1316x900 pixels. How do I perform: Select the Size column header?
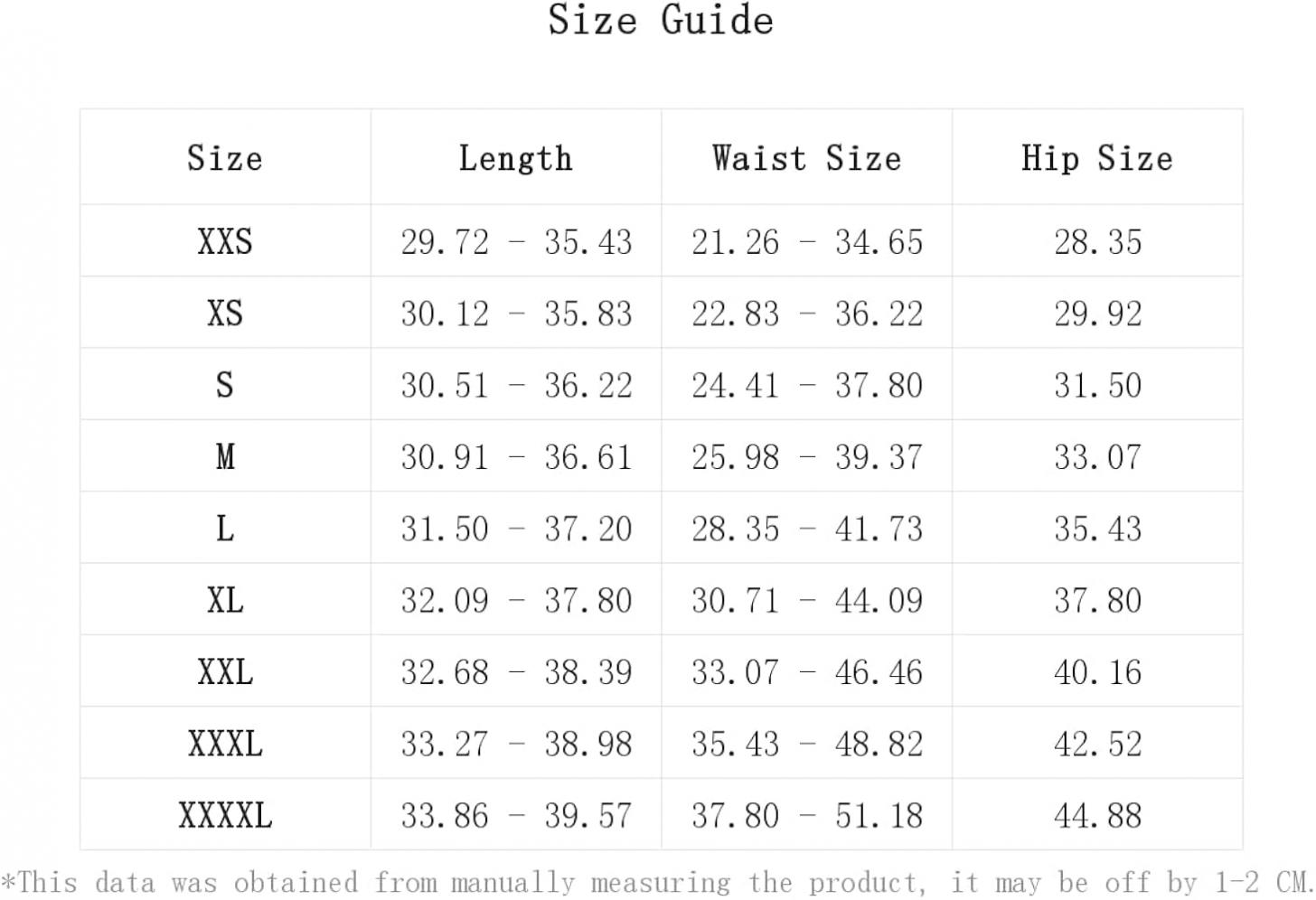225,158
